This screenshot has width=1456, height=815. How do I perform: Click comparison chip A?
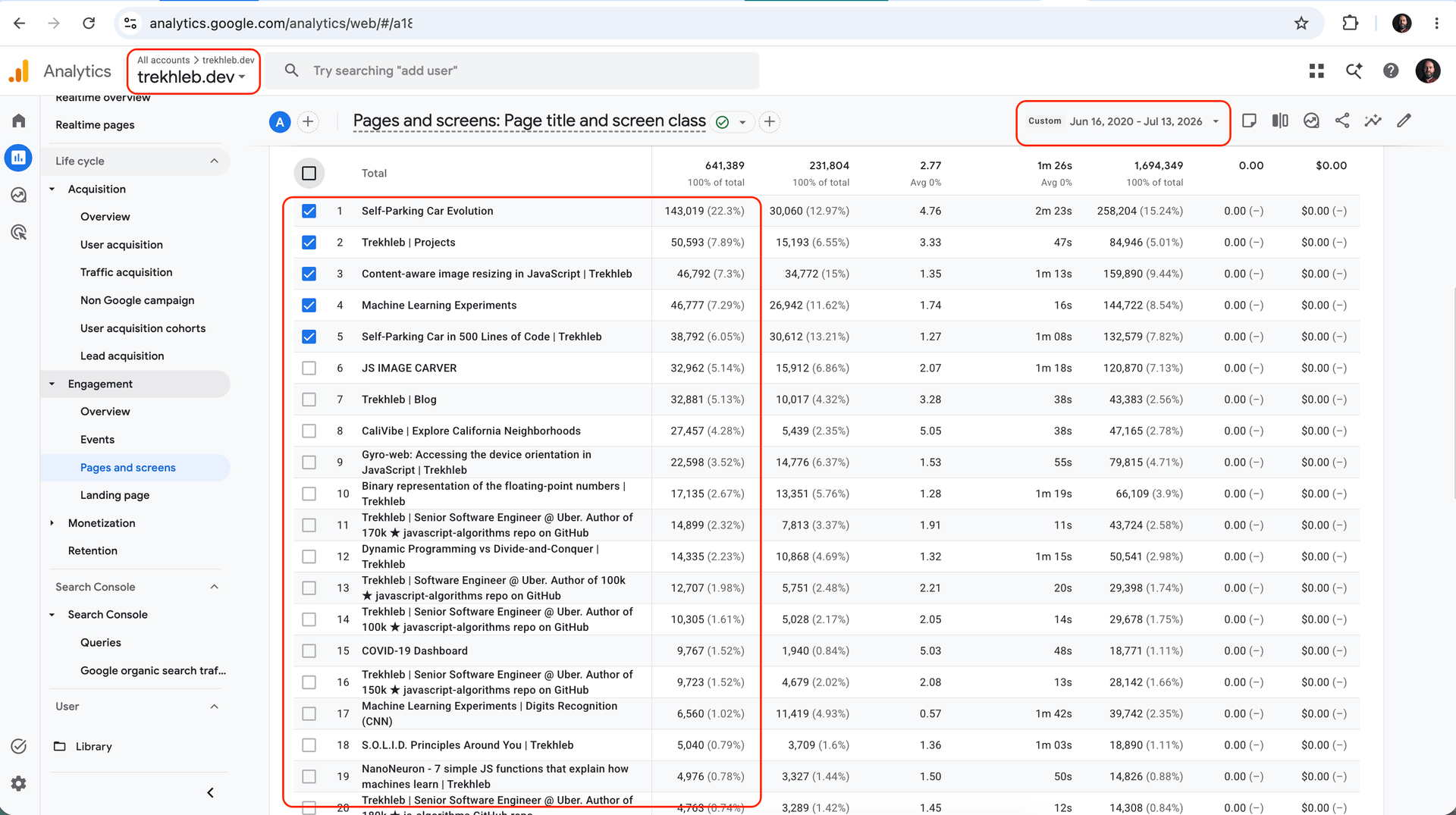tap(280, 121)
